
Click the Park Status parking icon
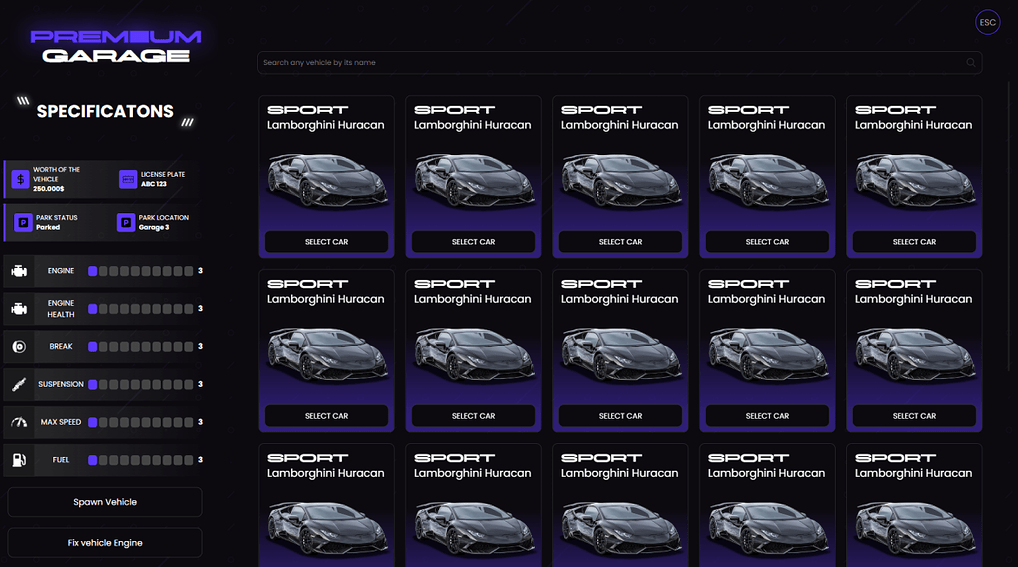pyautogui.click(x=22, y=222)
